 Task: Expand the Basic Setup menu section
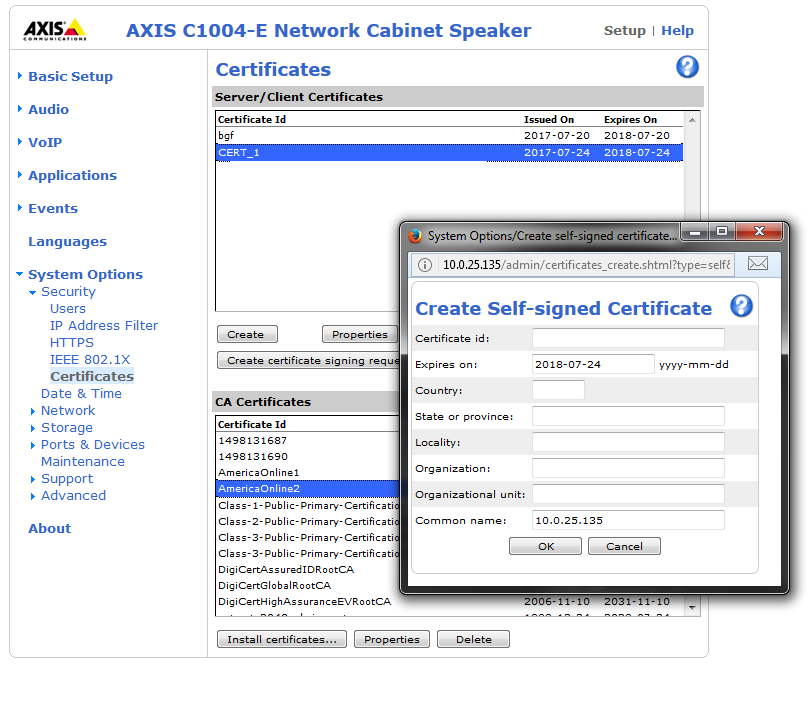coord(70,76)
